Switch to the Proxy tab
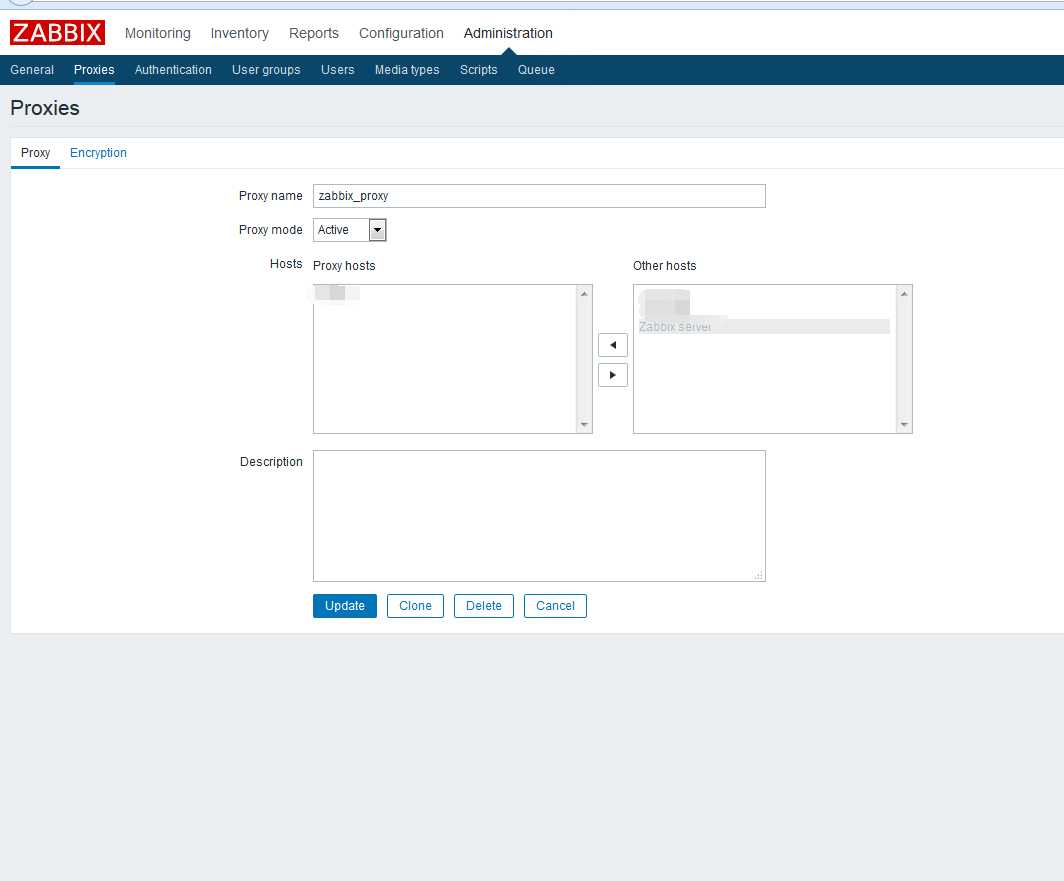1064x881 pixels. pyautogui.click(x=35, y=153)
